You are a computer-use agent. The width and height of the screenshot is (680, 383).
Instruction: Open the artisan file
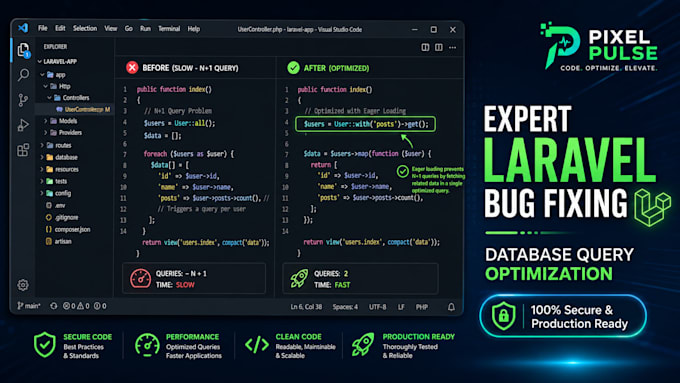coord(59,241)
